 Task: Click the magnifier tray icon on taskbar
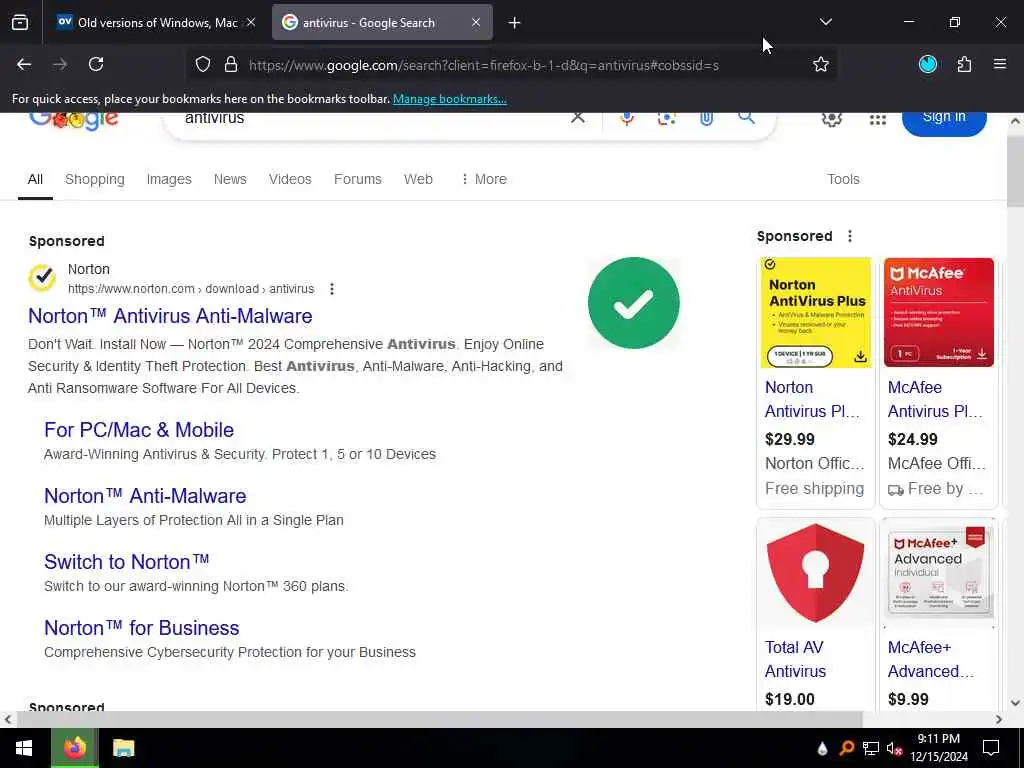pyautogui.click(x=846, y=748)
